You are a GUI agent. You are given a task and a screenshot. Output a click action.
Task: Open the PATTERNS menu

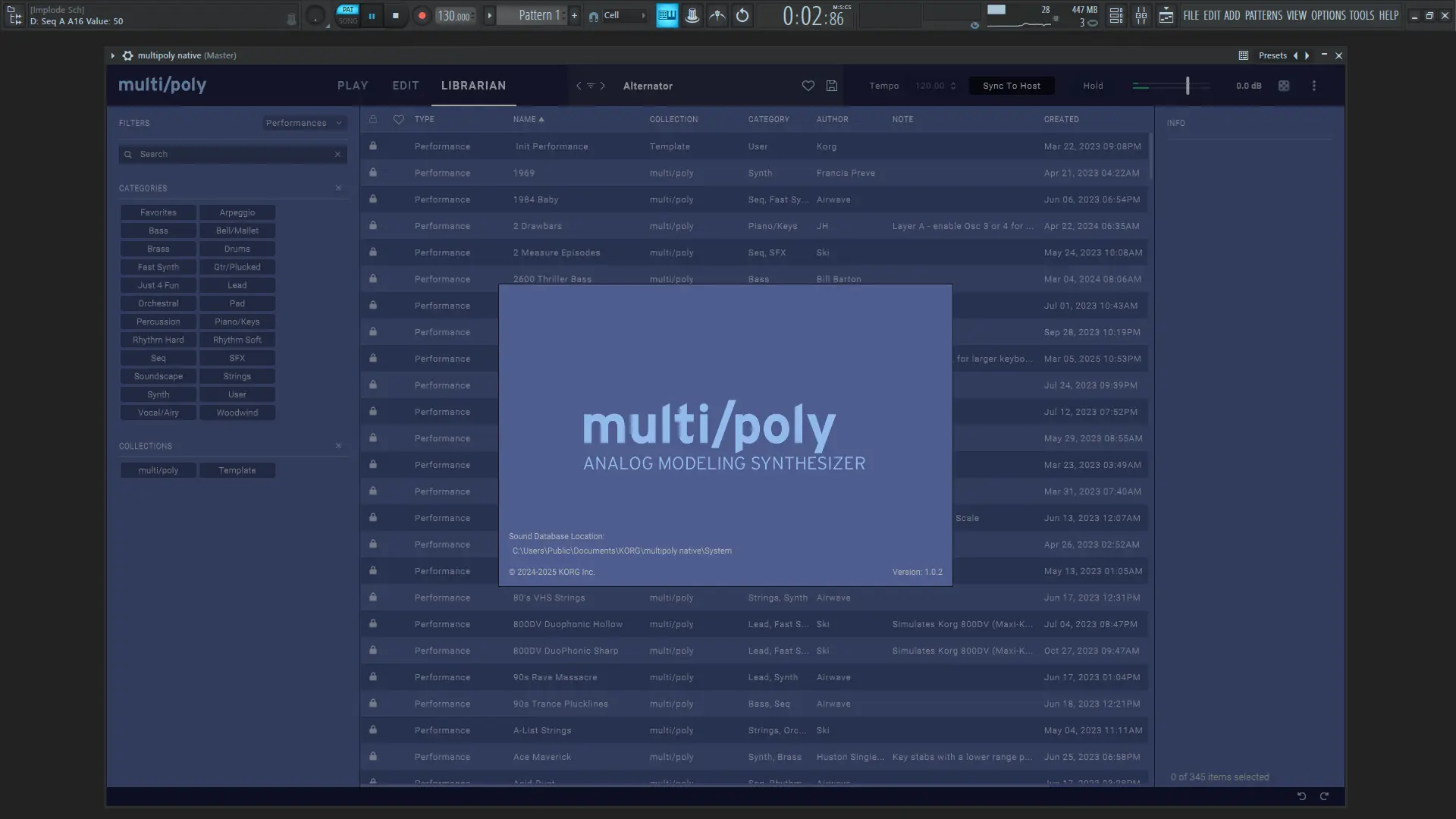[x=1263, y=15]
